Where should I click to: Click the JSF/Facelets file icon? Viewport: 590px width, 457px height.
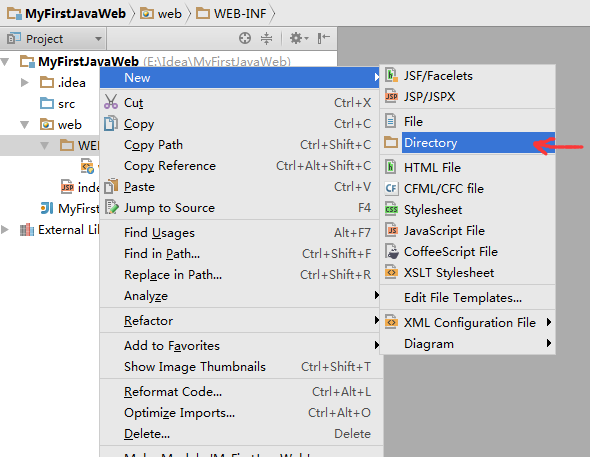(x=391, y=75)
